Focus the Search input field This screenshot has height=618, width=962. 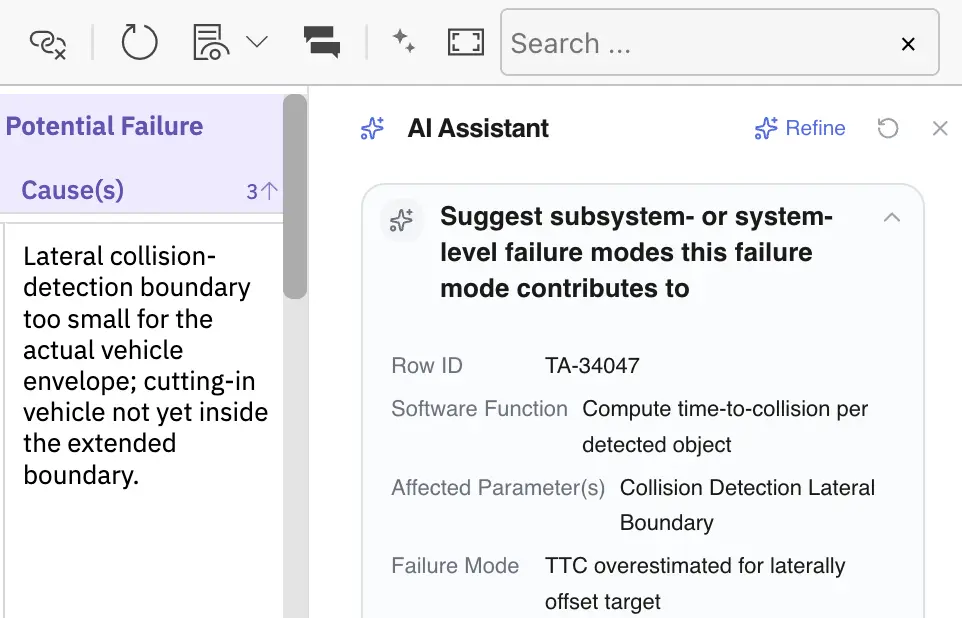[x=720, y=42]
